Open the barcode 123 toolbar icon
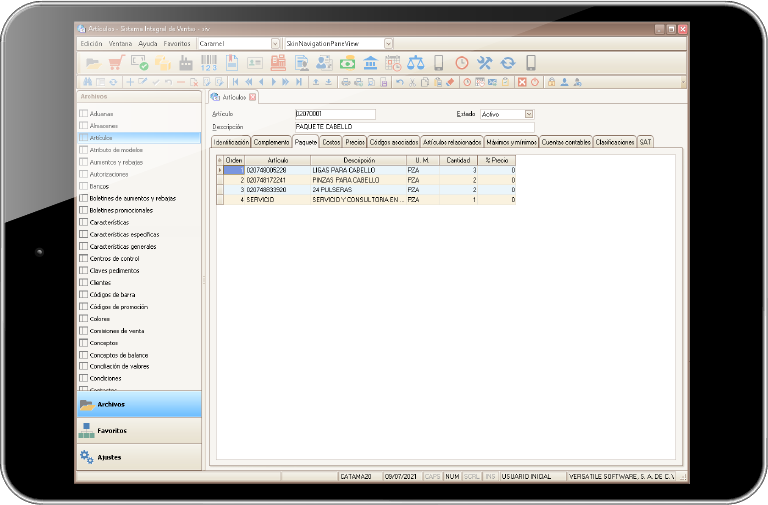The width and height of the screenshot is (768, 505). [x=209, y=63]
